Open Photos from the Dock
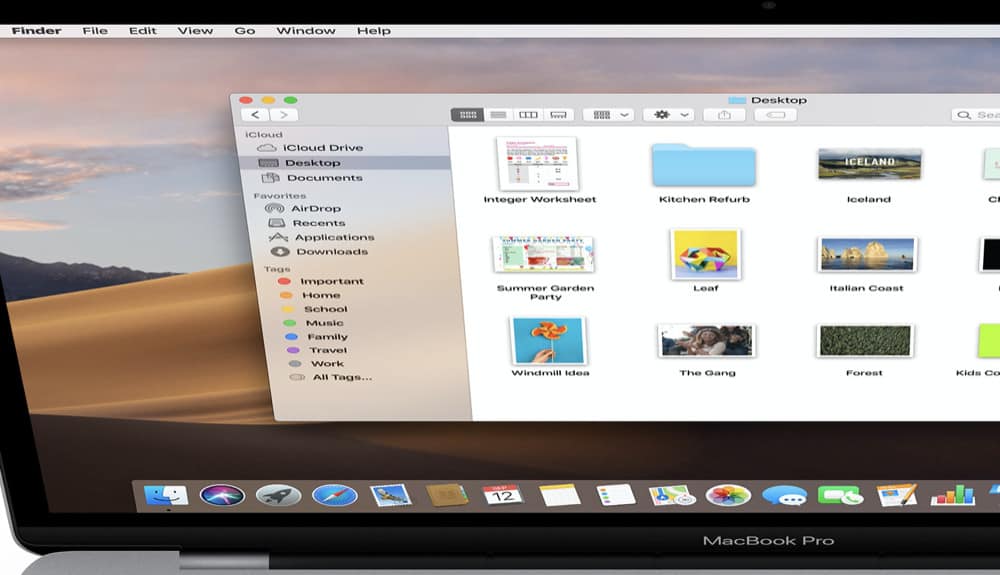 pyautogui.click(x=728, y=495)
